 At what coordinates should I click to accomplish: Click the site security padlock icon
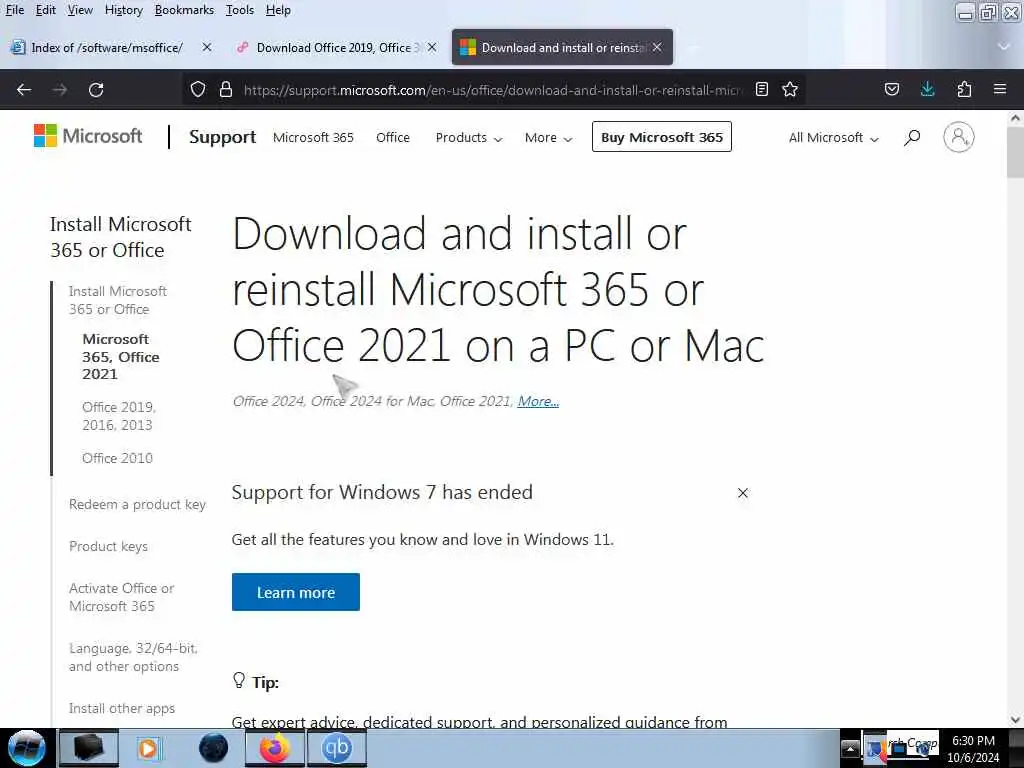pyautogui.click(x=226, y=89)
